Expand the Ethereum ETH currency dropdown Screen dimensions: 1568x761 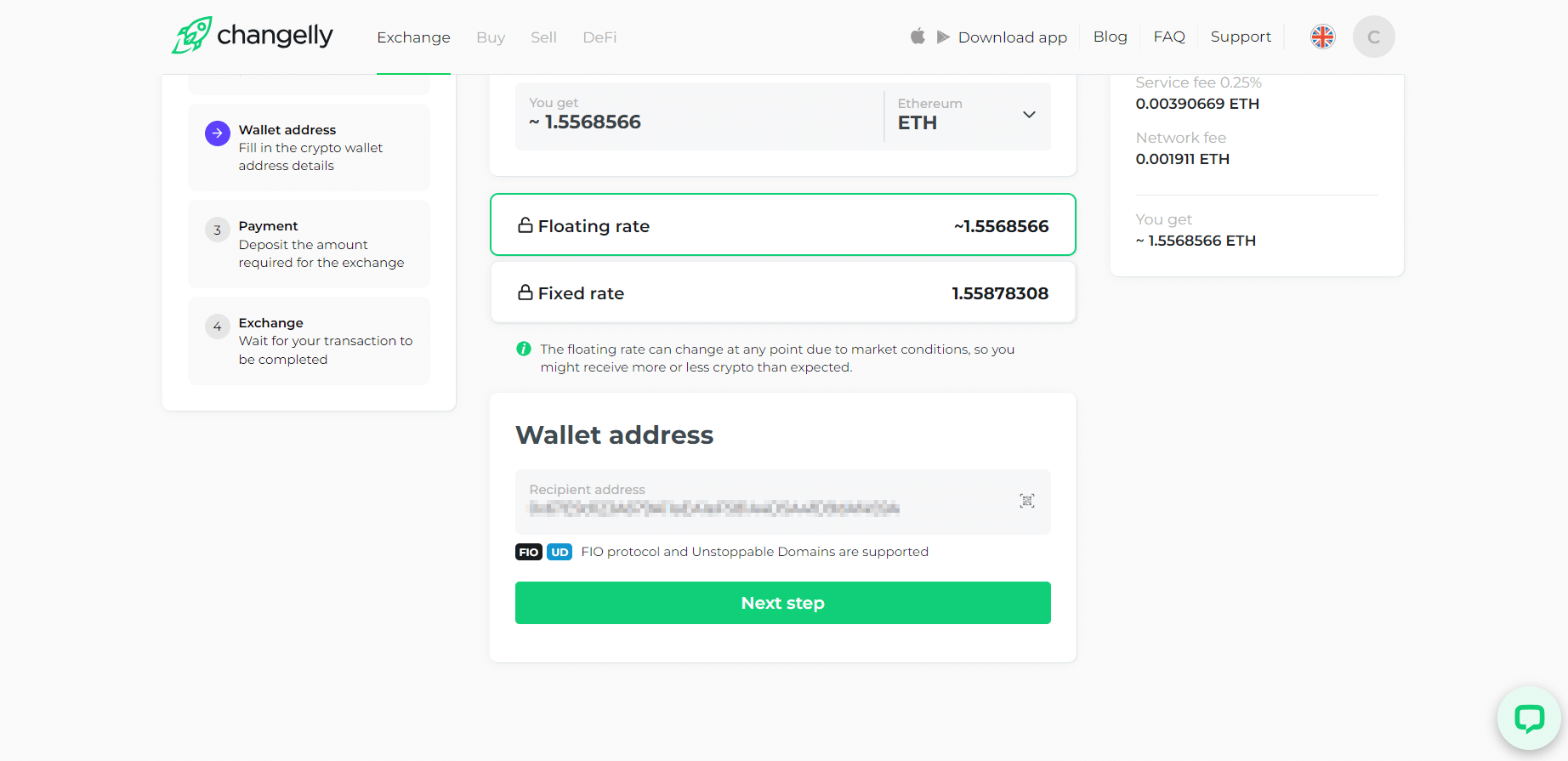[x=967, y=116]
